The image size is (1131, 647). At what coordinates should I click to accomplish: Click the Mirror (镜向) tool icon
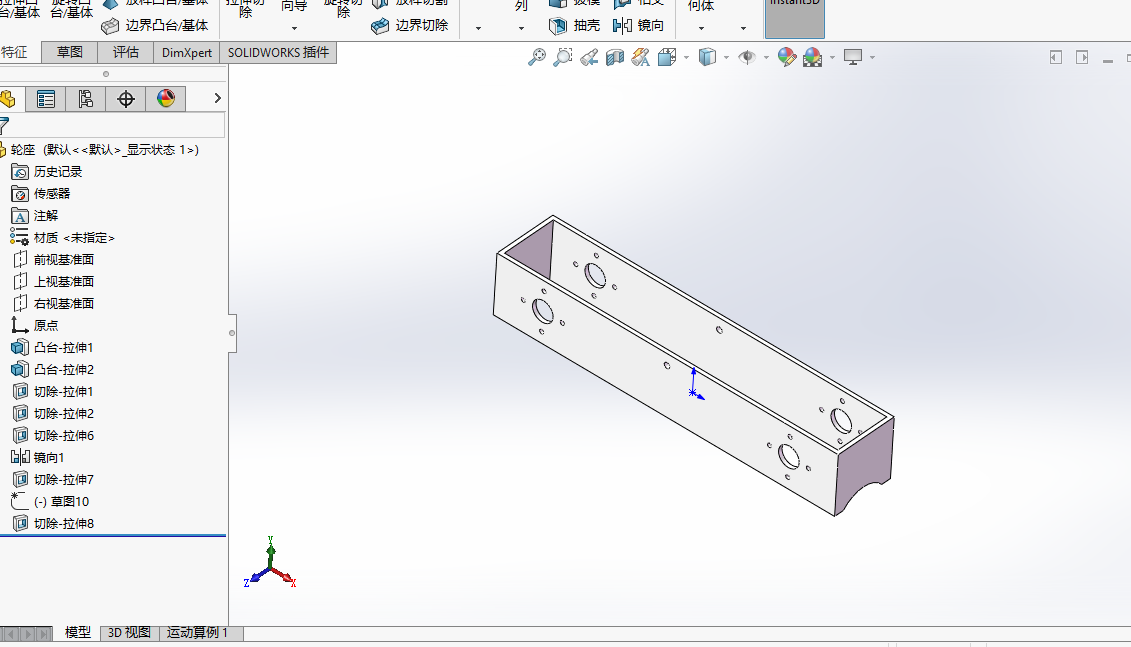point(638,25)
